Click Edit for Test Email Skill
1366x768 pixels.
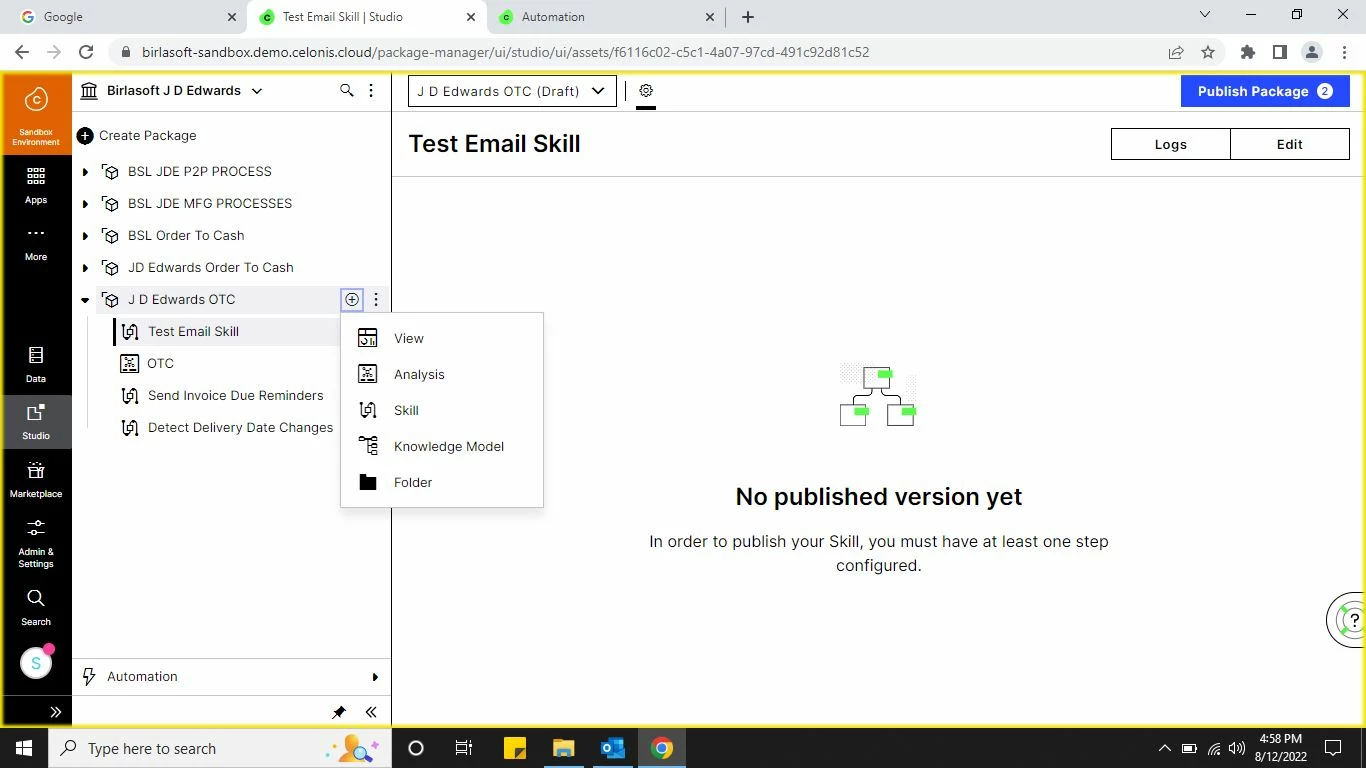1290,144
